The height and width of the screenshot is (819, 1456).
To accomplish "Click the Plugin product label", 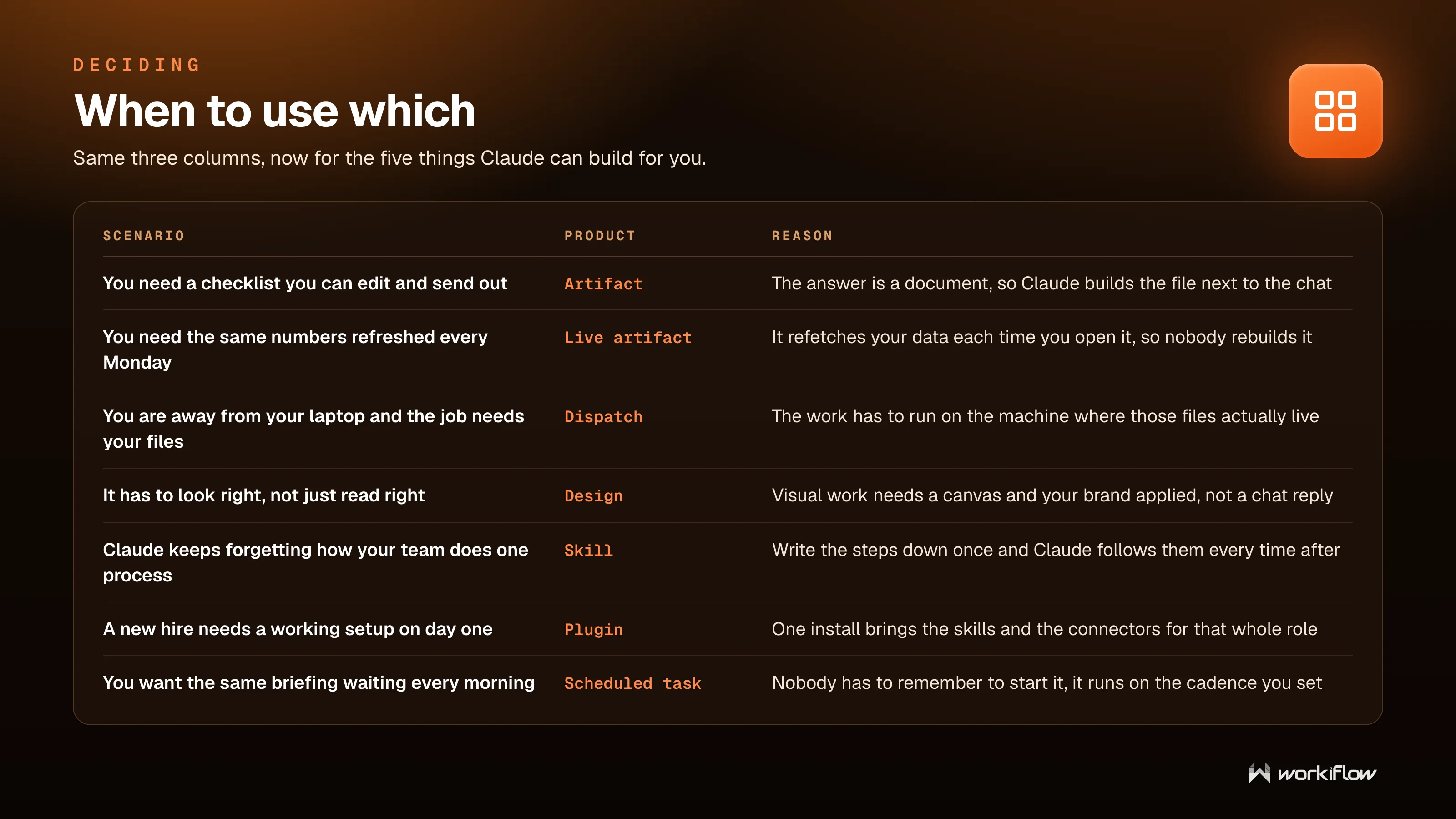I will (x=593, y=630).
